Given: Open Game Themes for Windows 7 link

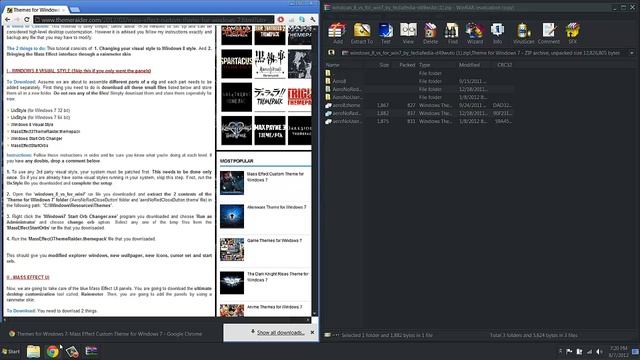Looking at the screenshot, I should tap(274, 241).
